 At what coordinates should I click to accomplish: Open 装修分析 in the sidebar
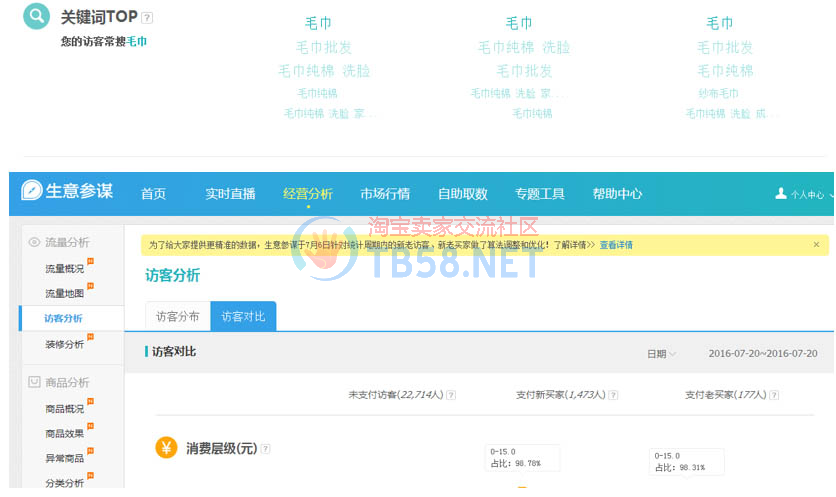tap(65, 344)
